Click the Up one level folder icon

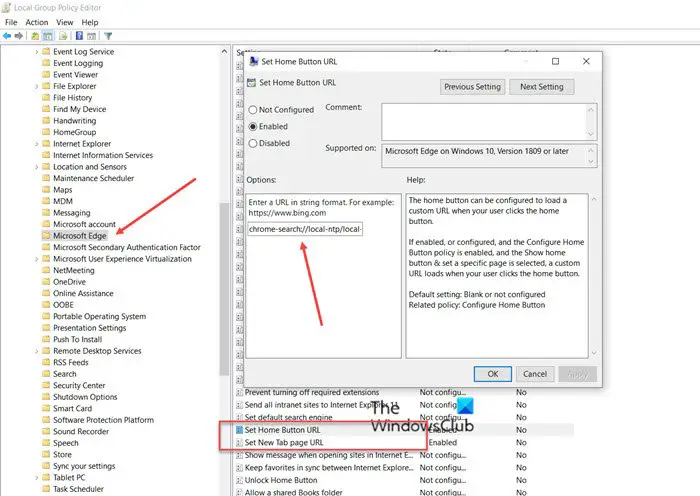[x=35, y=36]
